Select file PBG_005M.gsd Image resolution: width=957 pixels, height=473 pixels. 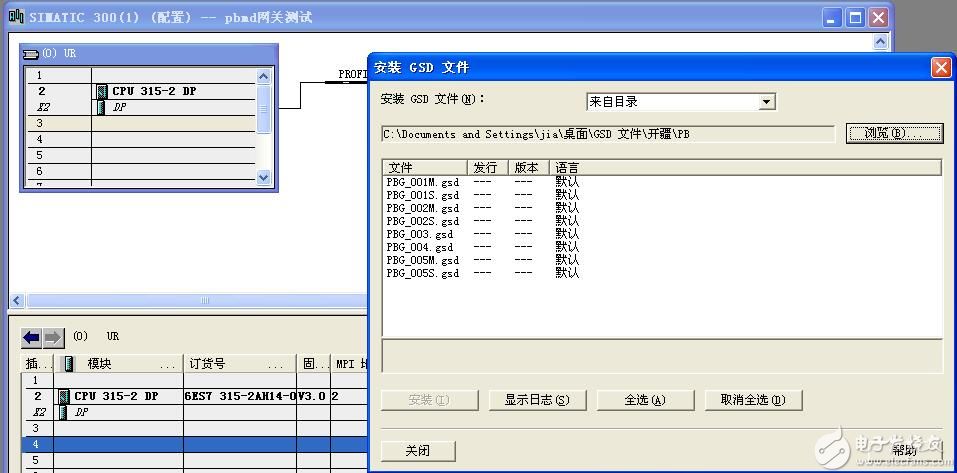pos(422,260)
